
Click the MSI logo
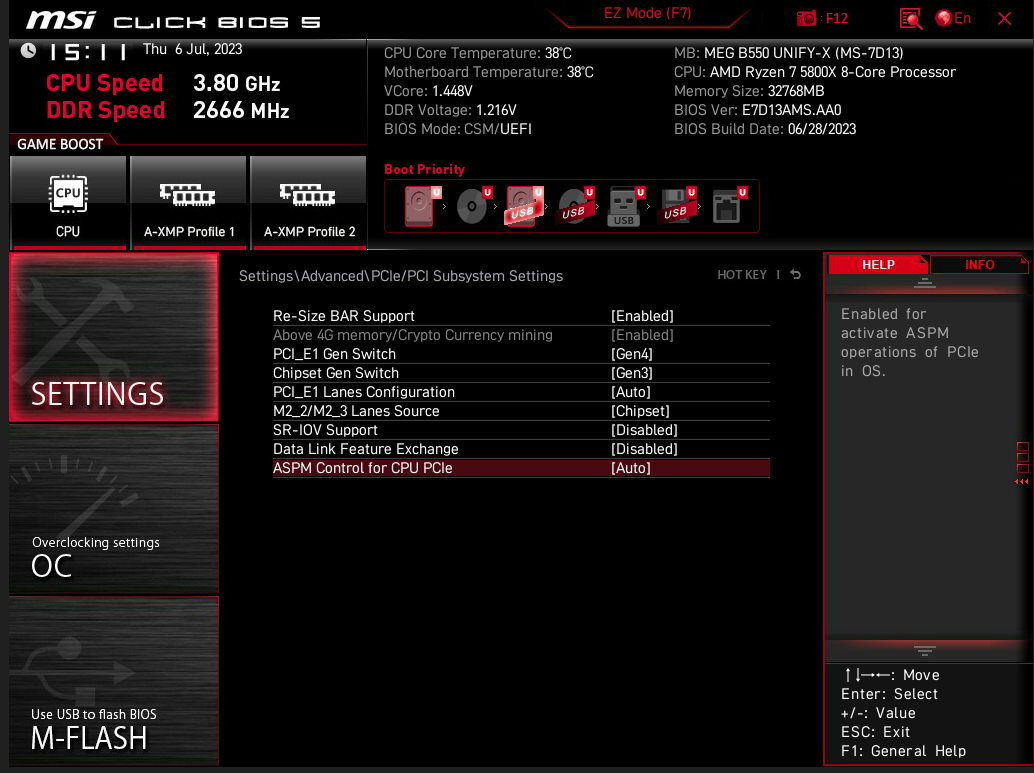point(61,20)
